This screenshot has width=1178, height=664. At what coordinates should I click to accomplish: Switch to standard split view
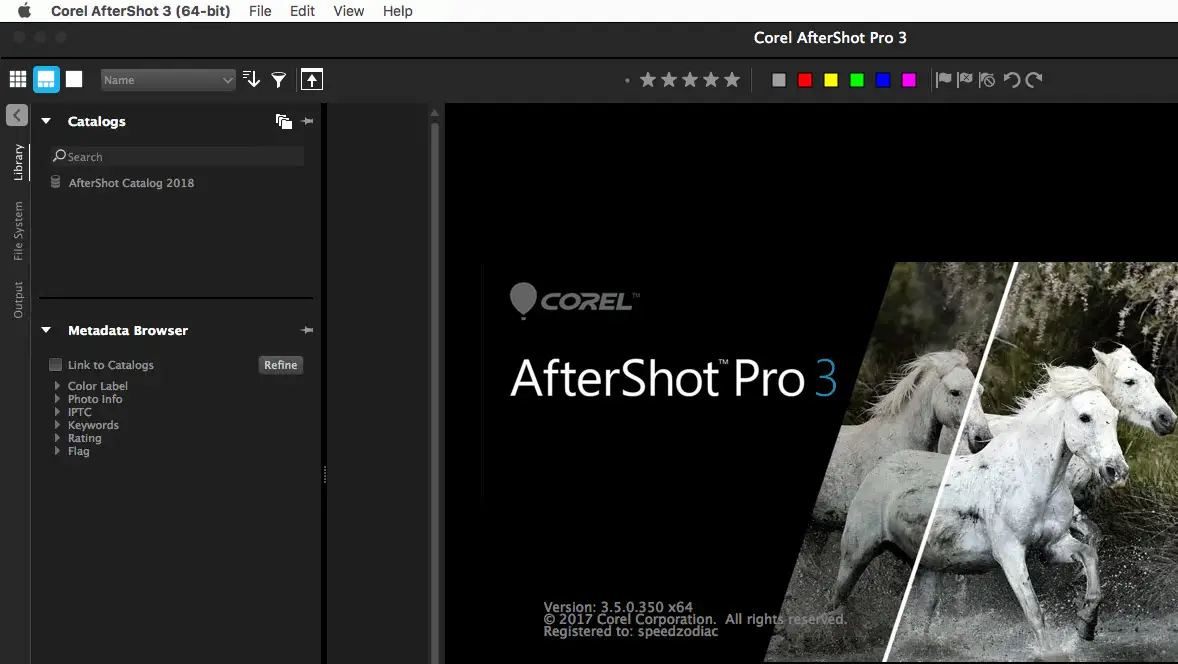click(46, 80)
